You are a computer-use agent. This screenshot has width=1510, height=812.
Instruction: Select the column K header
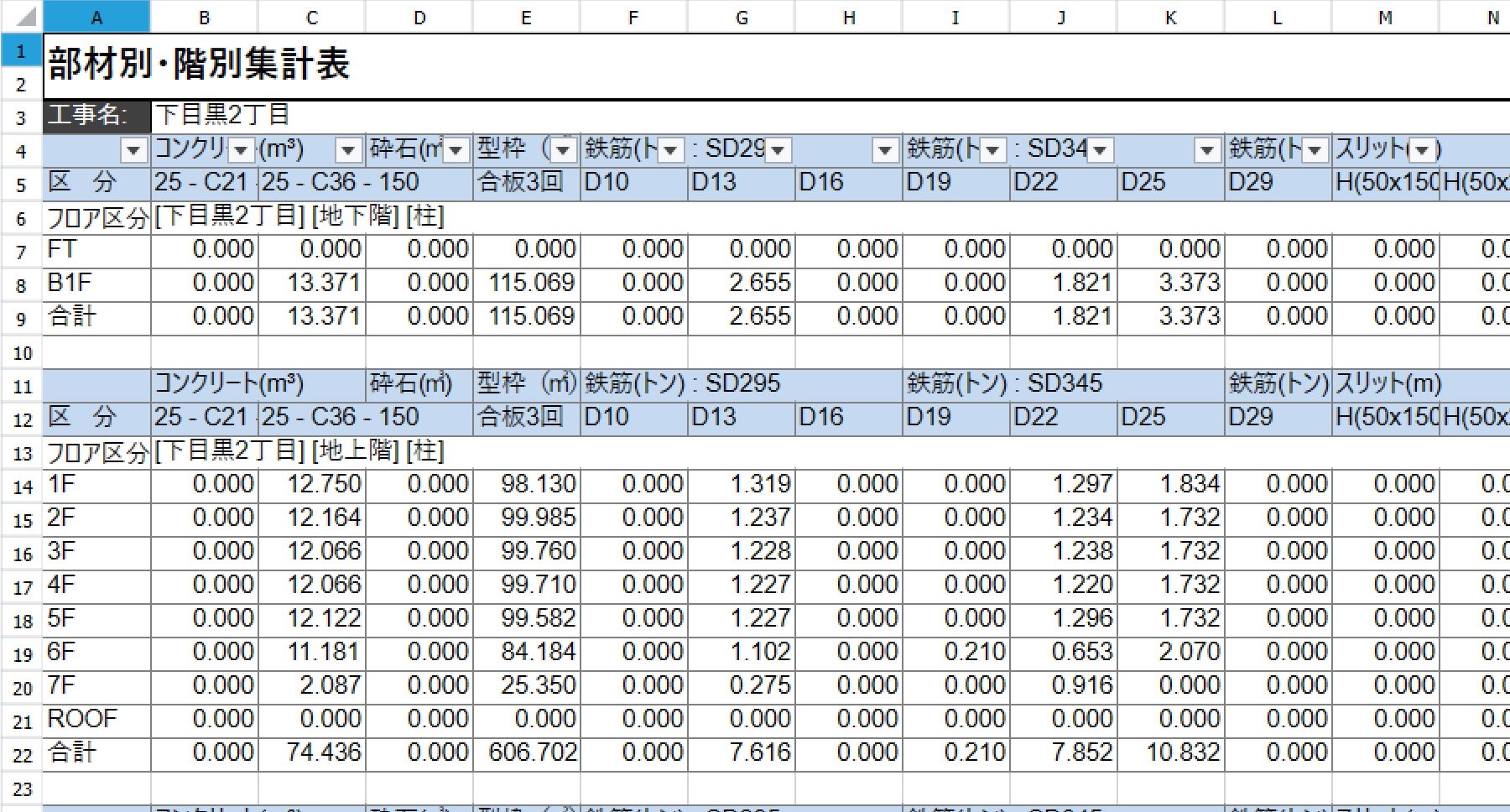pyautogui.click(x=1170, y=17)
